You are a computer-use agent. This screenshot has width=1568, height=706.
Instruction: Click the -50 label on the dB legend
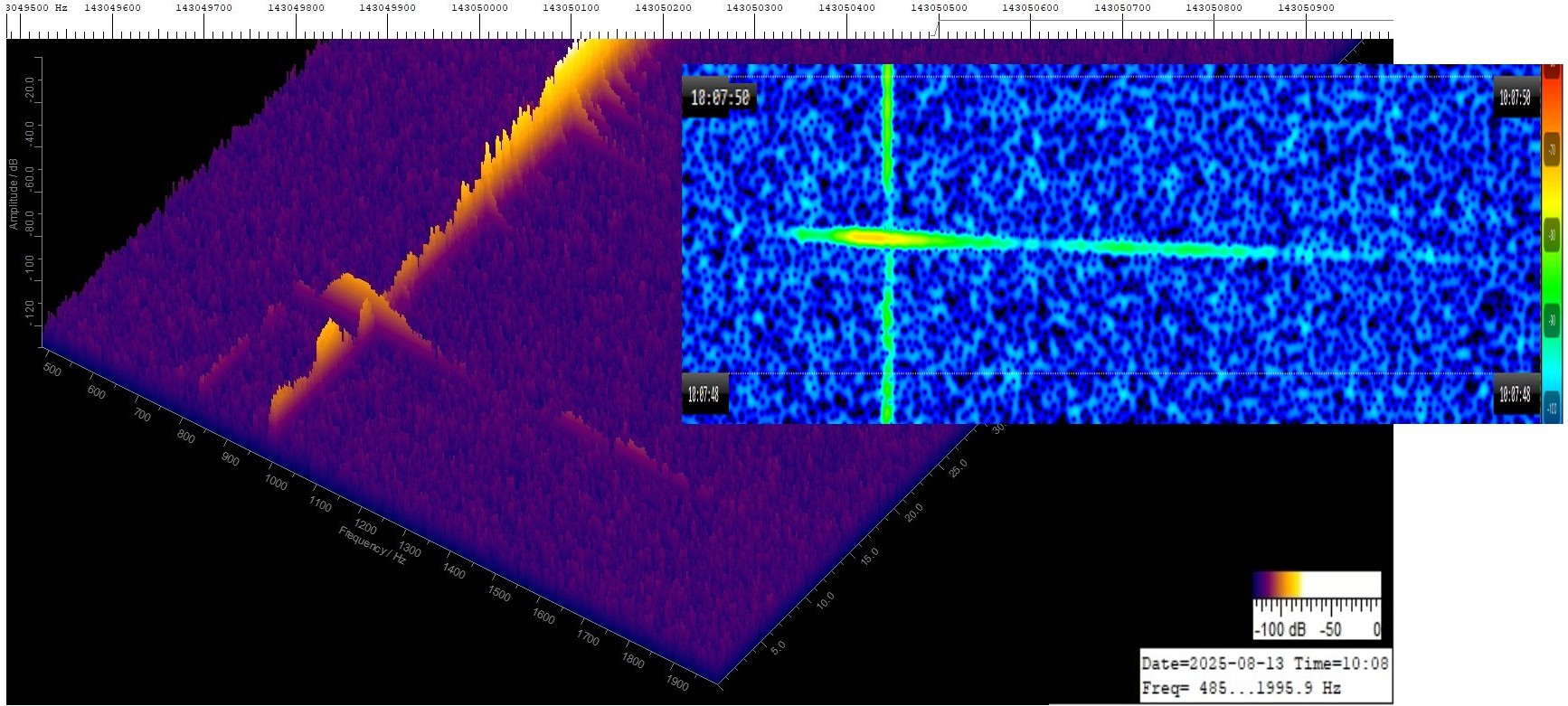1331,629
